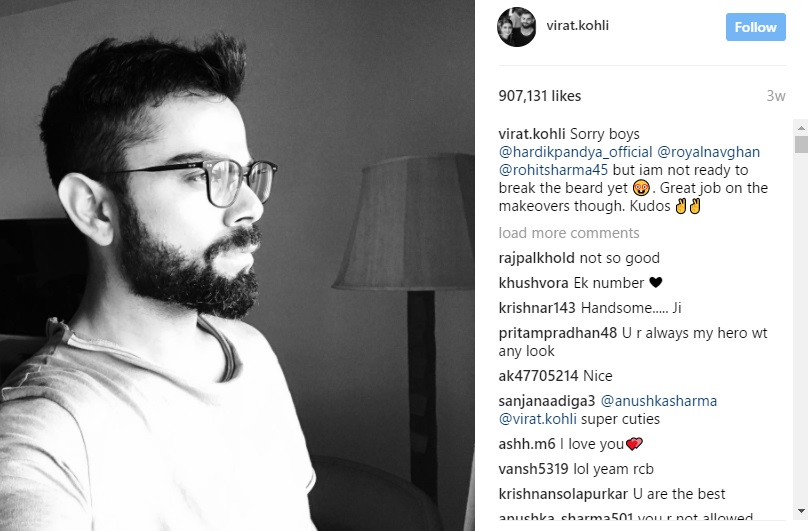Open commenter krishnansolapurkar's profile

(563, 494)
